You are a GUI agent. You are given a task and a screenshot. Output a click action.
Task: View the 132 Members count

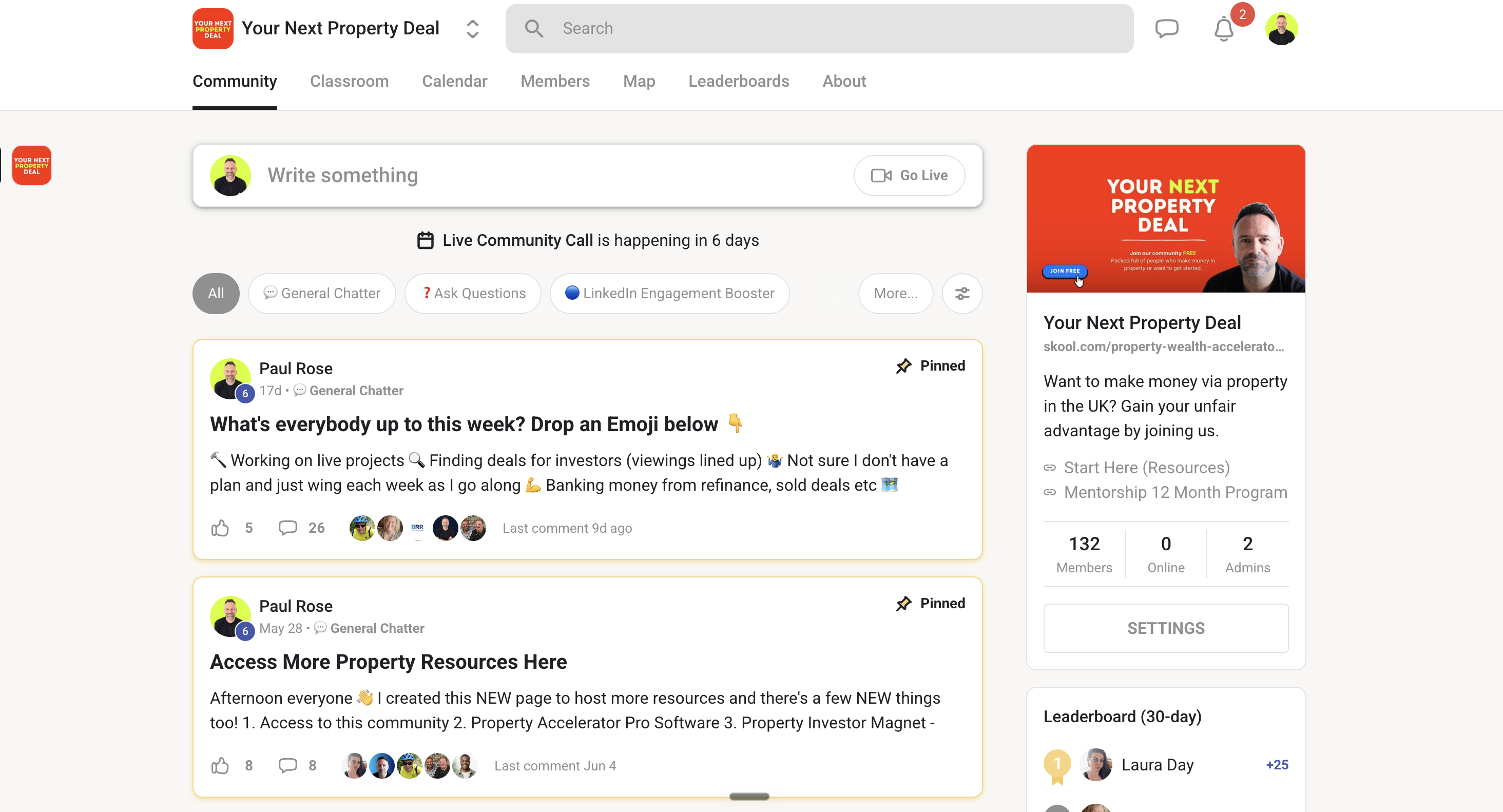pos(1084,554)
